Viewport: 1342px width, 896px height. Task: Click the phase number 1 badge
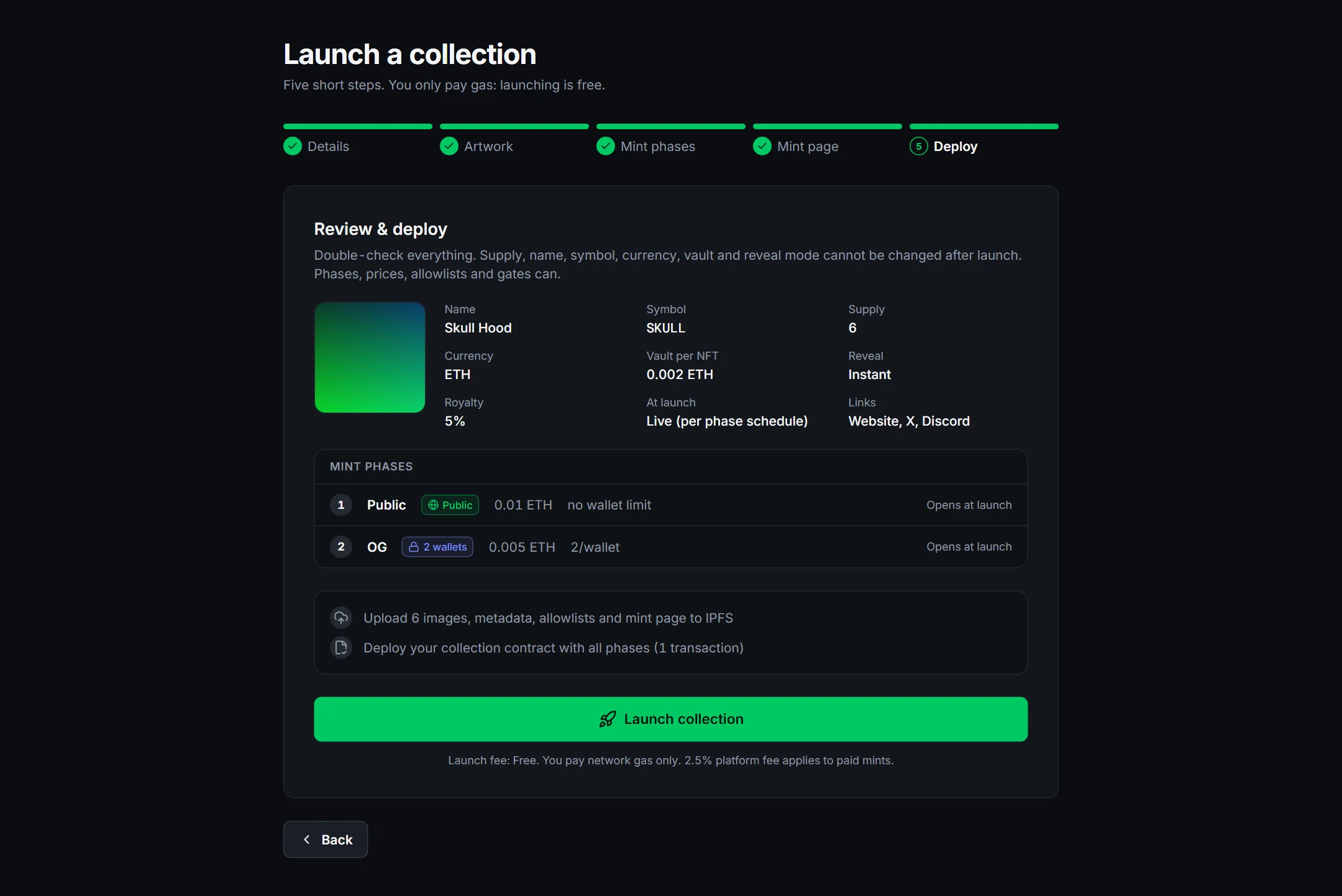click(341, 505)
